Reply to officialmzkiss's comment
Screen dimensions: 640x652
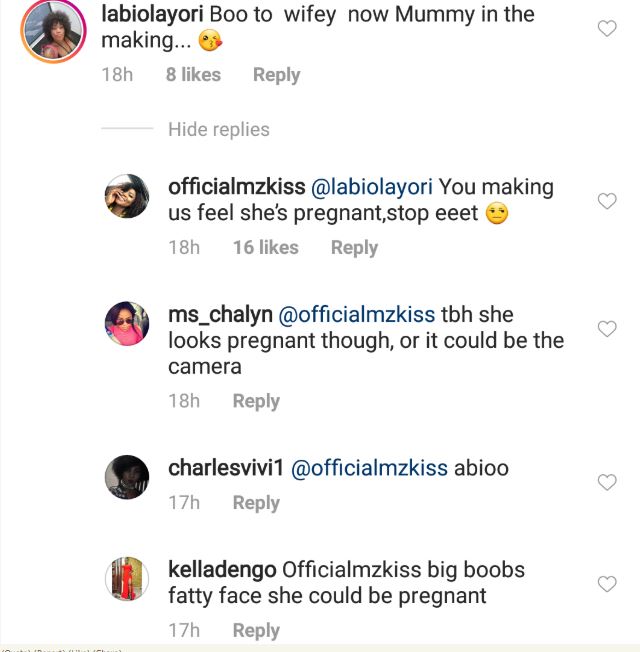pos(354,247)
